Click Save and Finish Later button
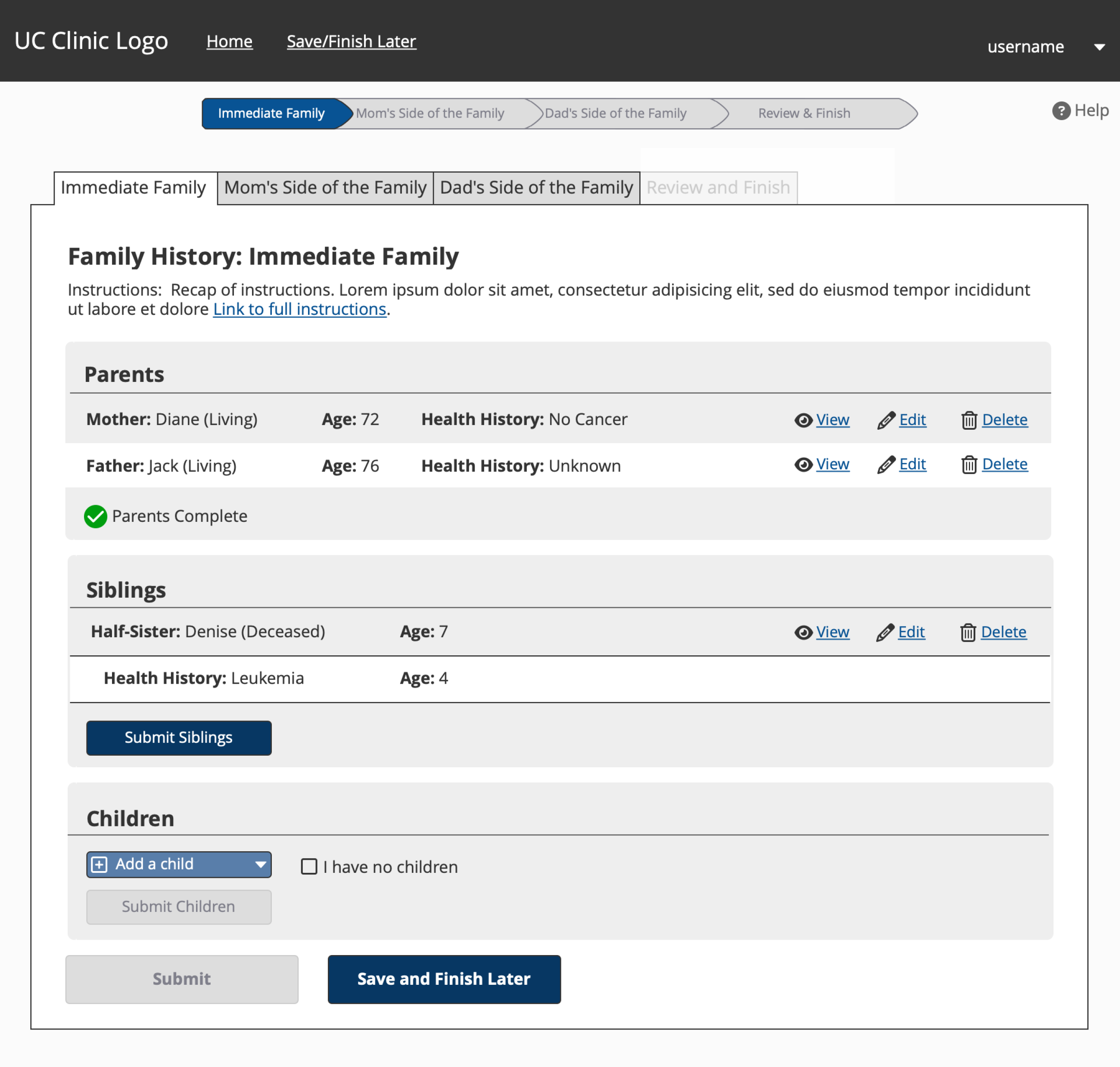 point(444,979)
